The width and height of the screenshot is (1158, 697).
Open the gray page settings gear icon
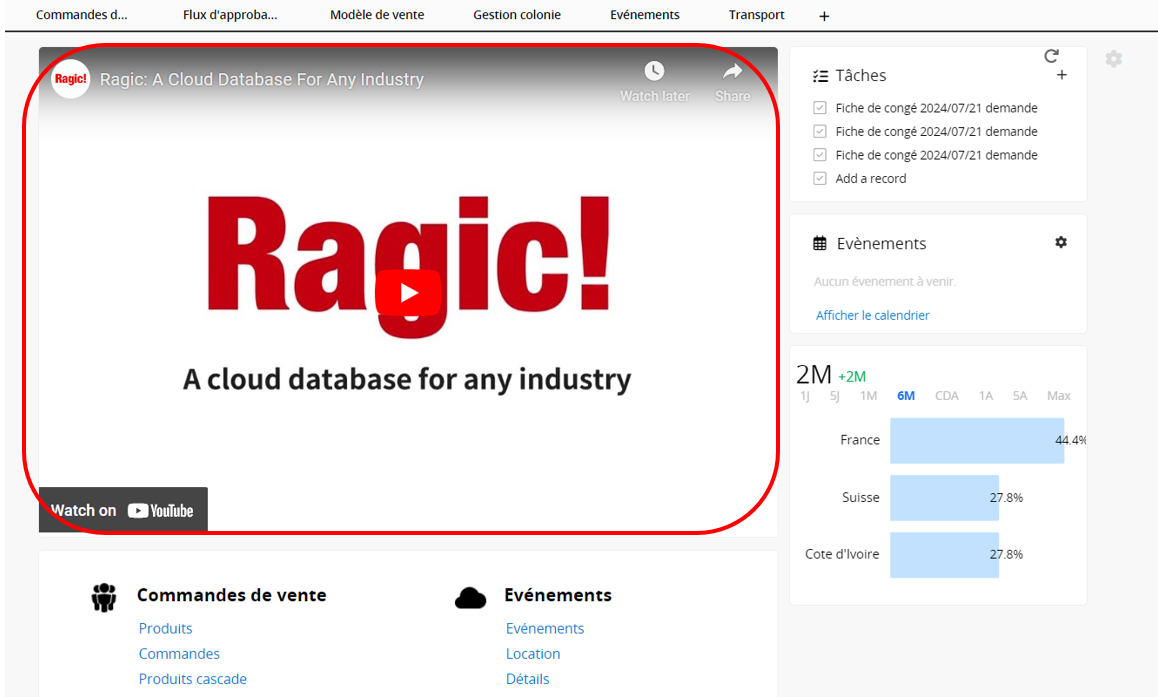pos(1114,58)
